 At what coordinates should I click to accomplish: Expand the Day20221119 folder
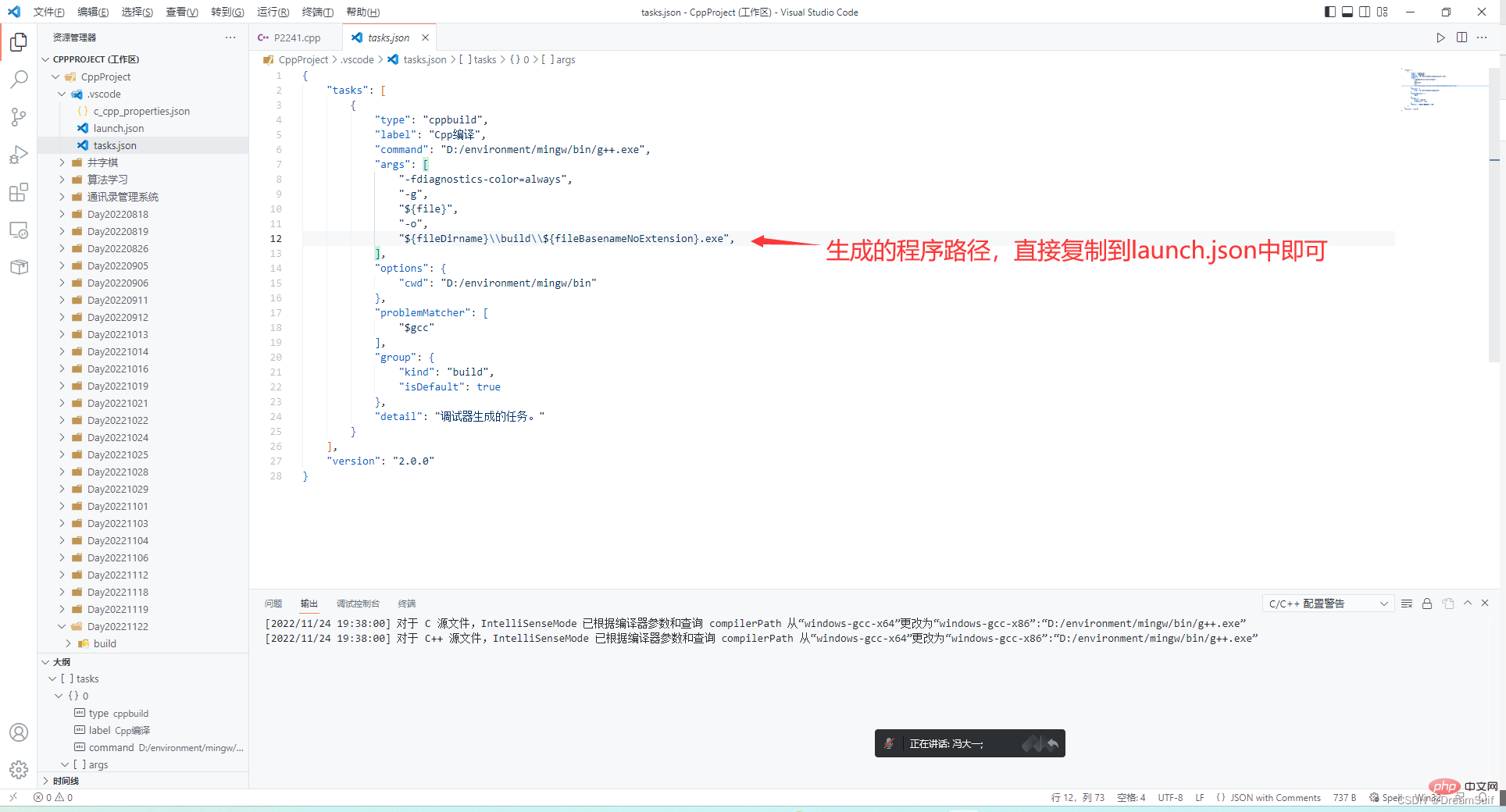(x=117, y=609)
